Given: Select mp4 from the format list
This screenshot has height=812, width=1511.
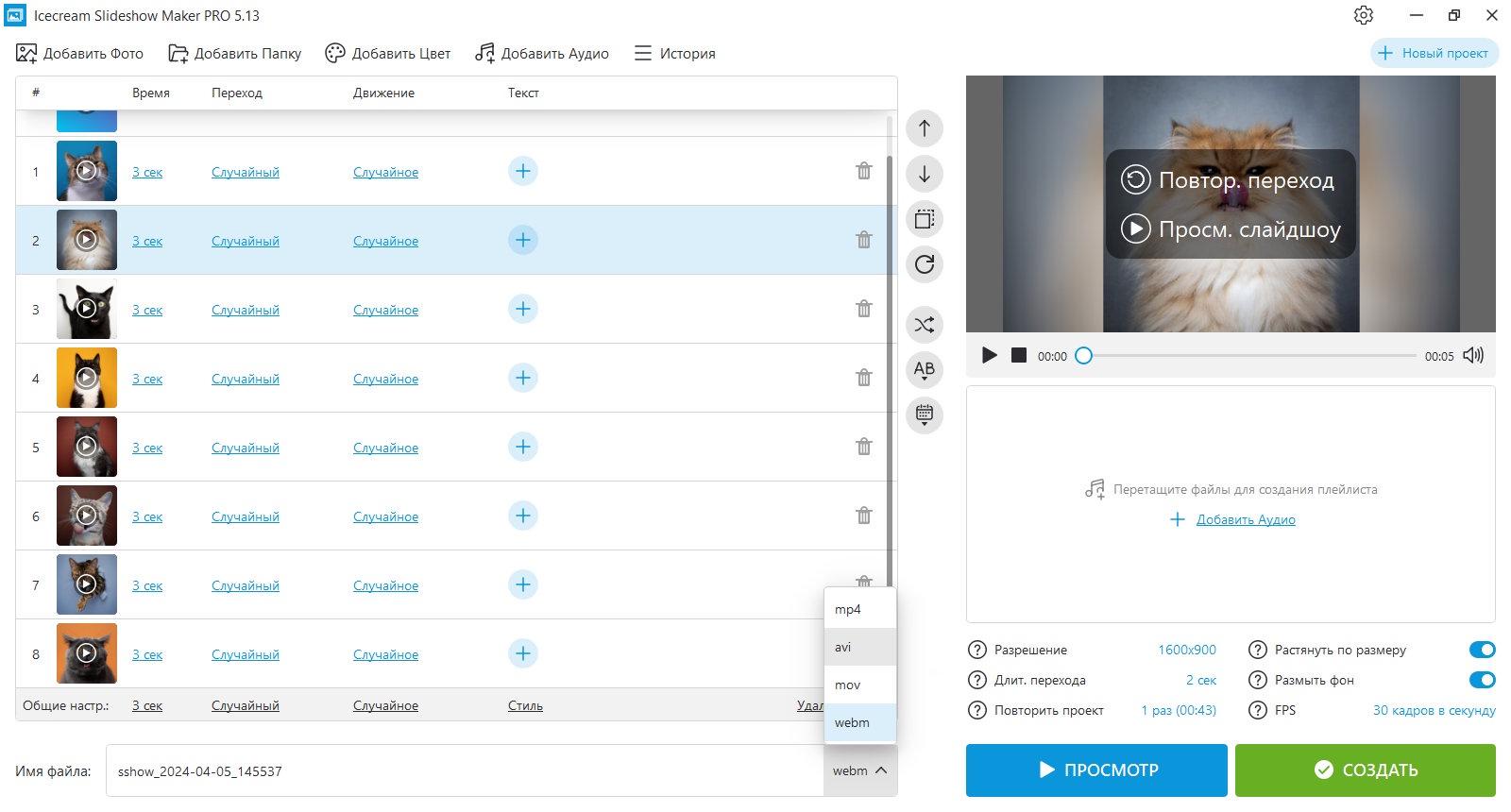Looking at the screenshot, I should (859, 609).
